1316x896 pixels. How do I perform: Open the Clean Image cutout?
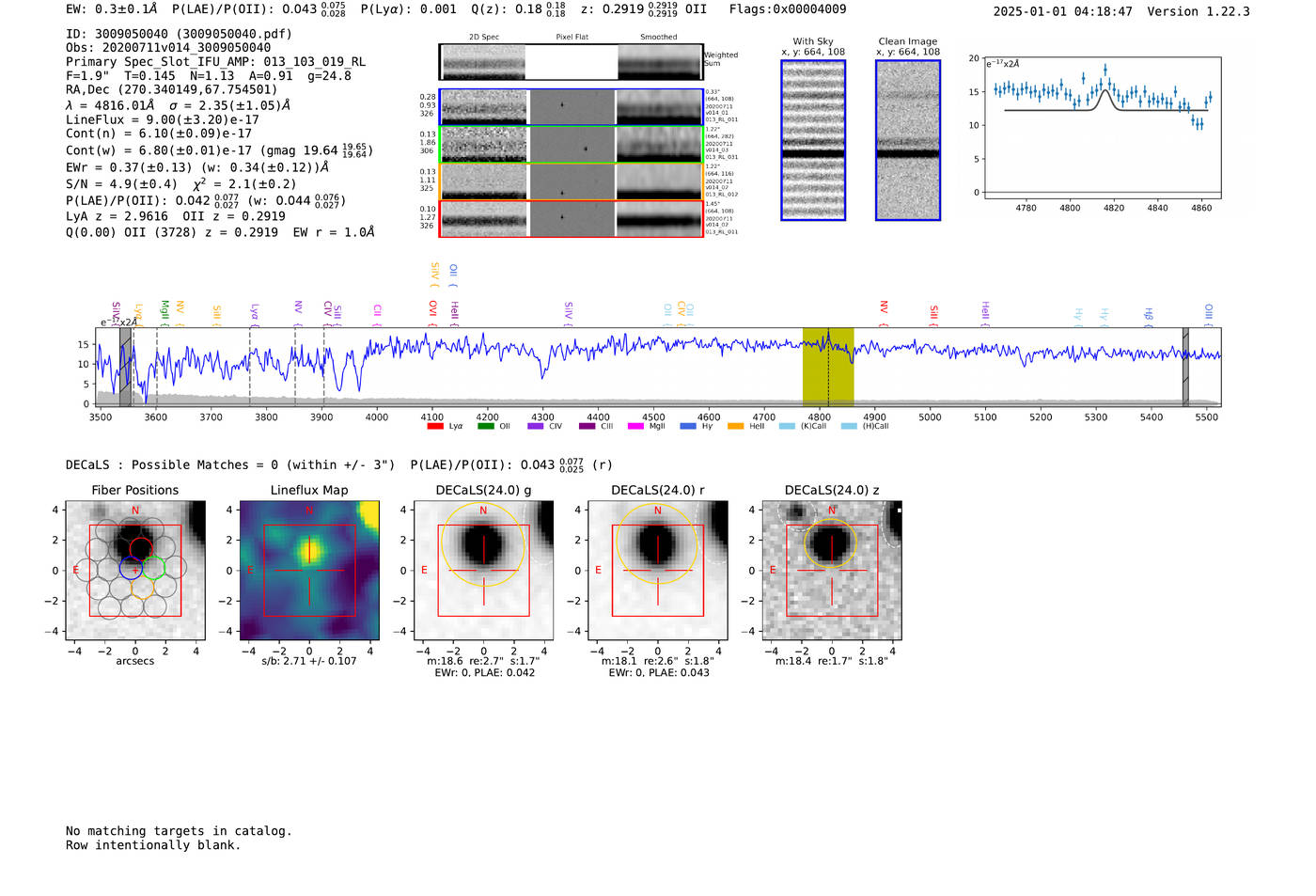908,140
